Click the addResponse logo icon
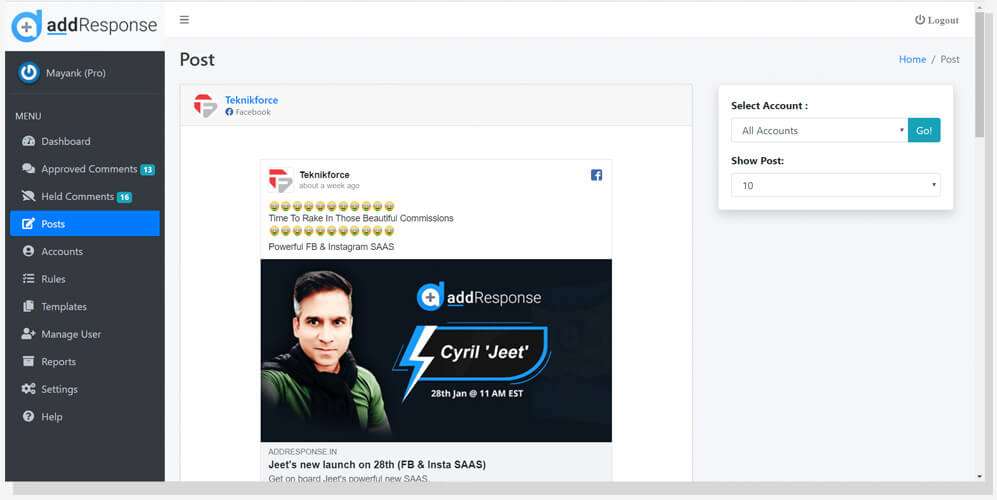This screenshot has width=997, height=500. click(x=27, y=26)
